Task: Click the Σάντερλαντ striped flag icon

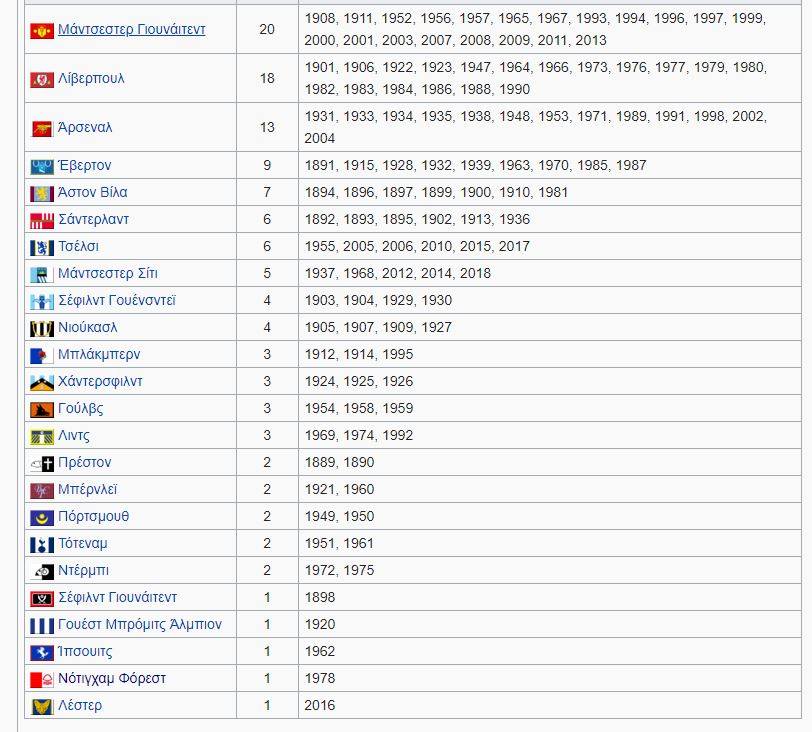Action: tap(42, 221)
